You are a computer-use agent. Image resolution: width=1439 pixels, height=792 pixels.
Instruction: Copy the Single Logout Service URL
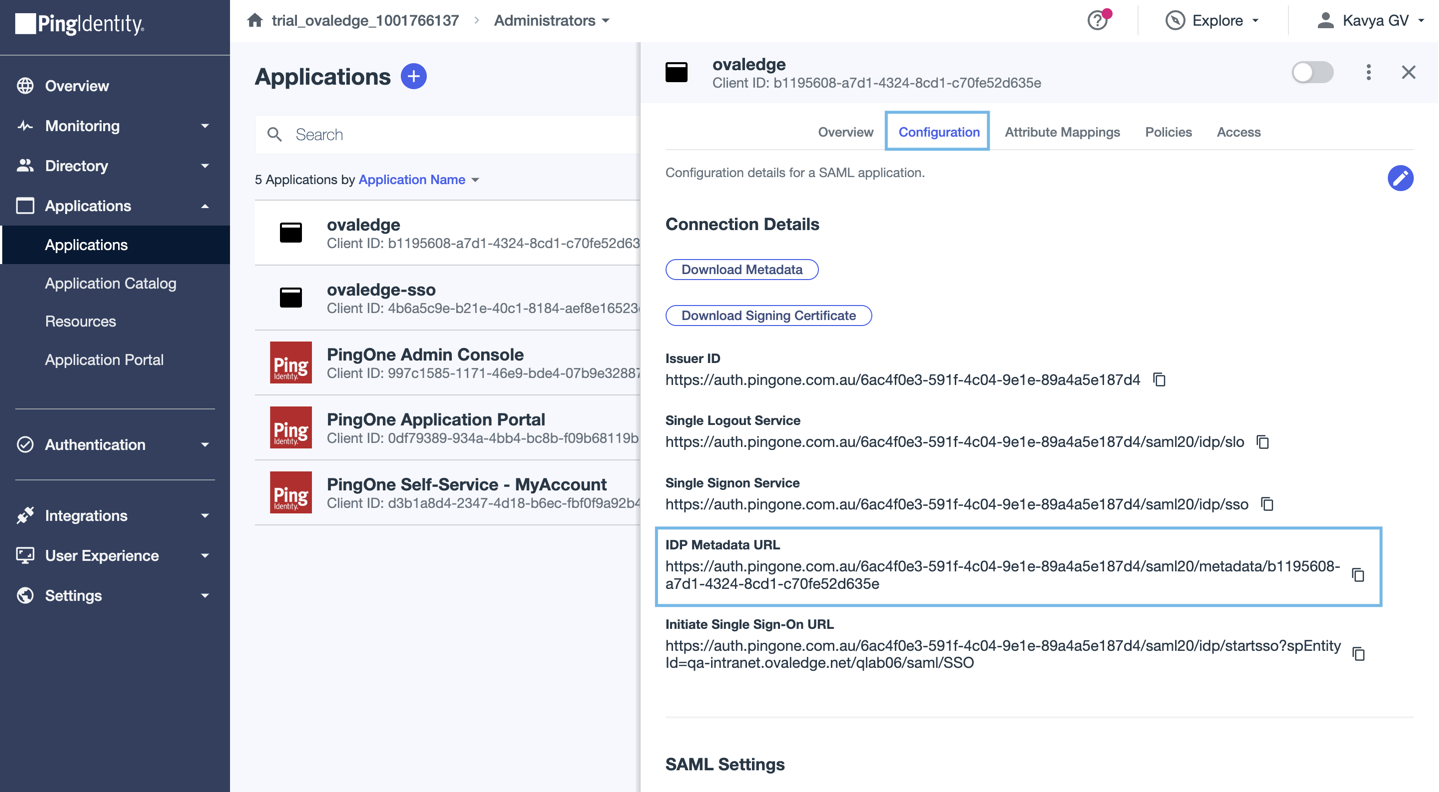coord(1263,442)
